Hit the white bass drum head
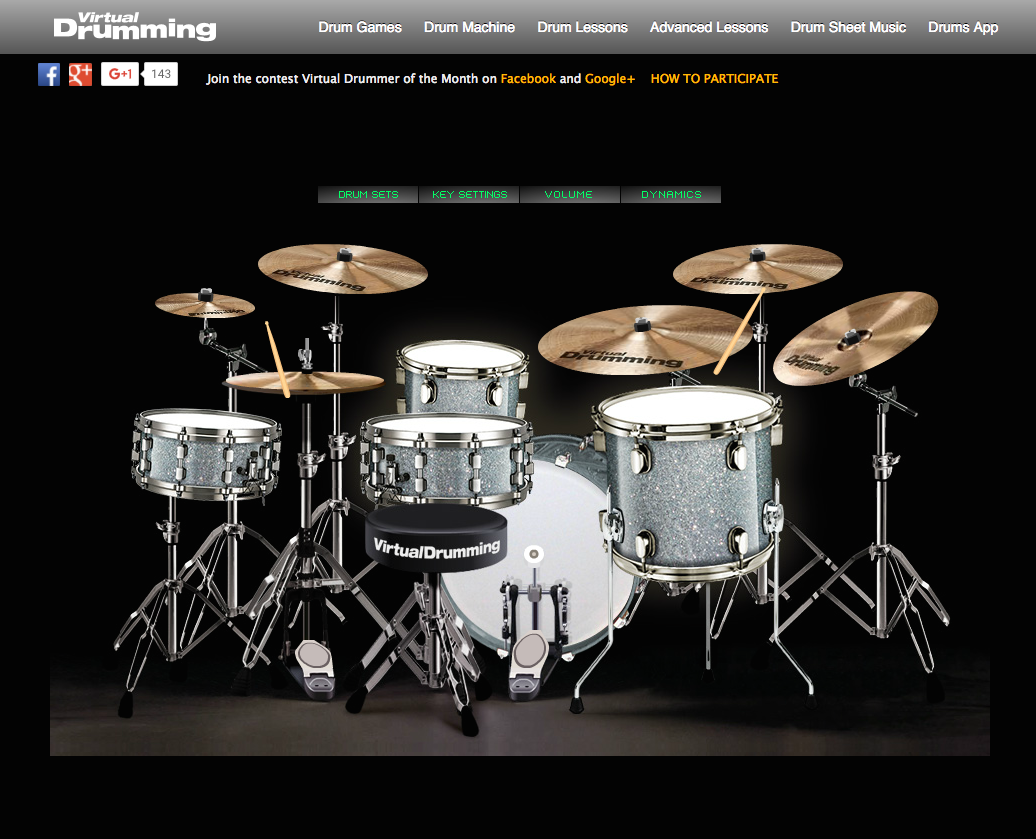This screenshot has height=839, width=1036. (x=562, y=522)
